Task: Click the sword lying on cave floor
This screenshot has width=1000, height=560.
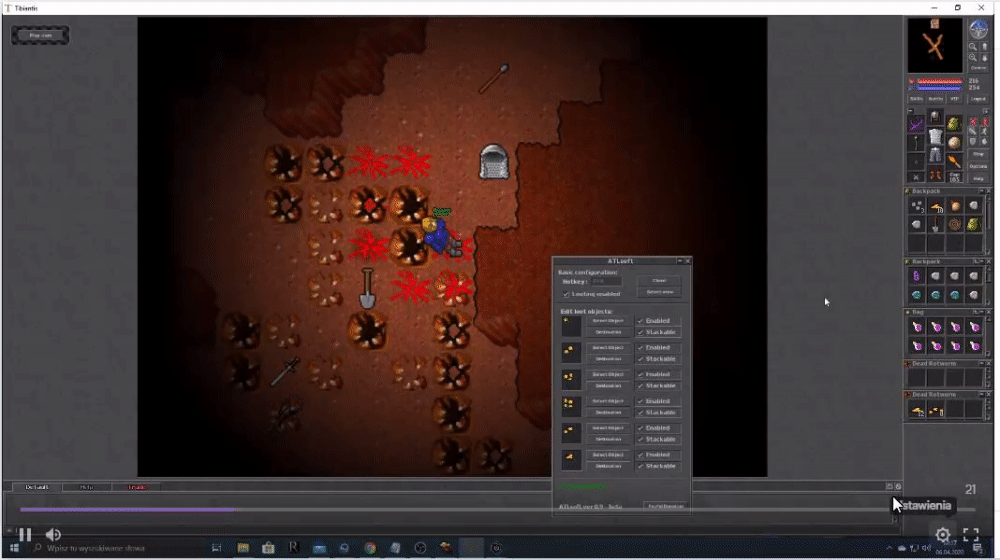Action: (x=284, y=371)
